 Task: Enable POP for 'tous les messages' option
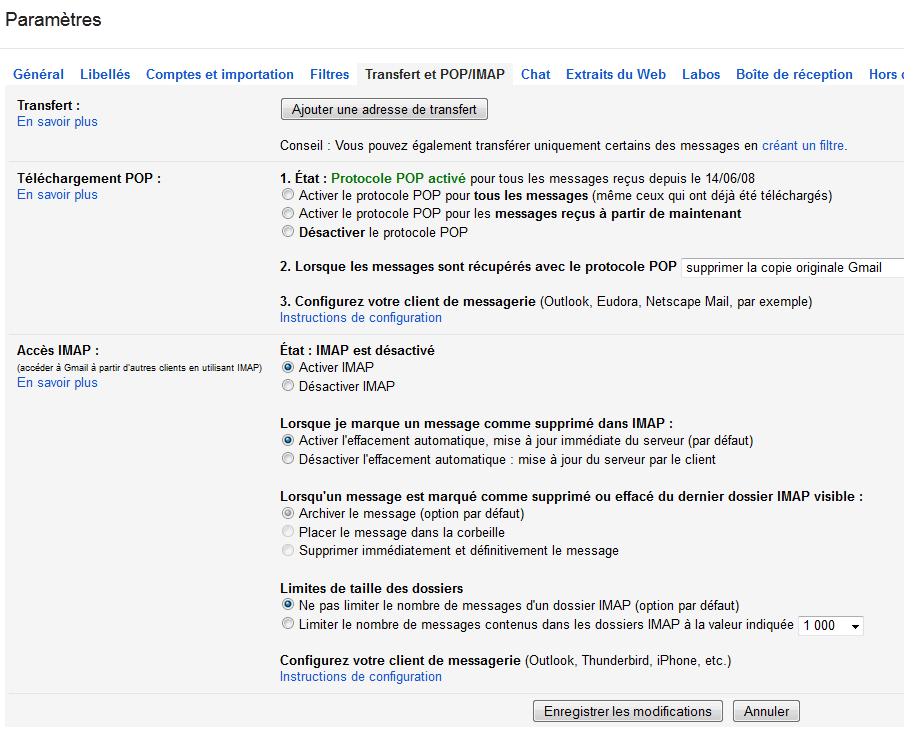[x=288, y=195]
